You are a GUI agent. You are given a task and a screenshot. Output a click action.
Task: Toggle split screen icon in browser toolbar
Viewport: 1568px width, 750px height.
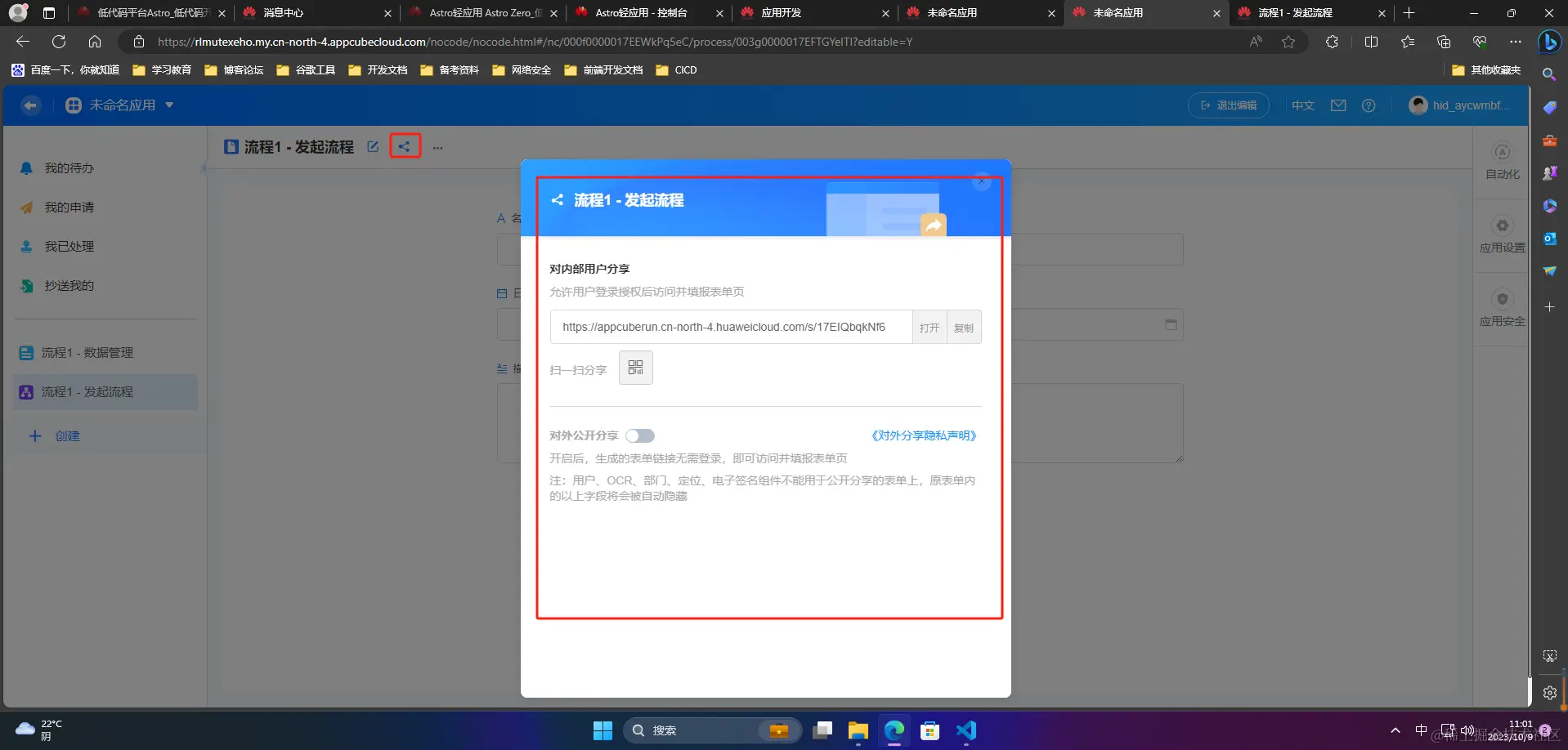(1371, 42)
